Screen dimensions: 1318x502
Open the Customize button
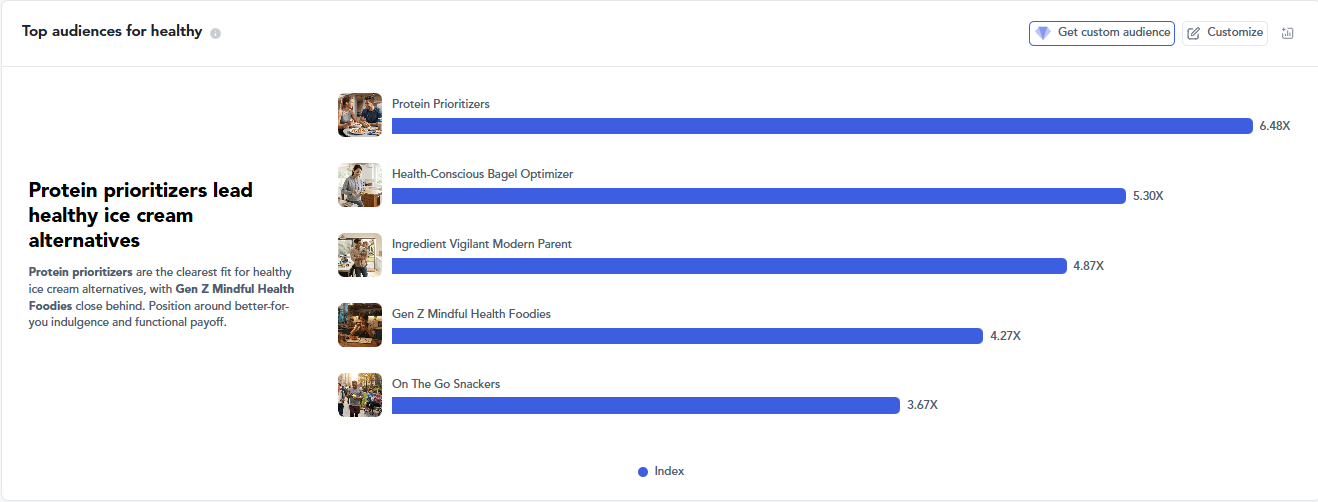1225,33
